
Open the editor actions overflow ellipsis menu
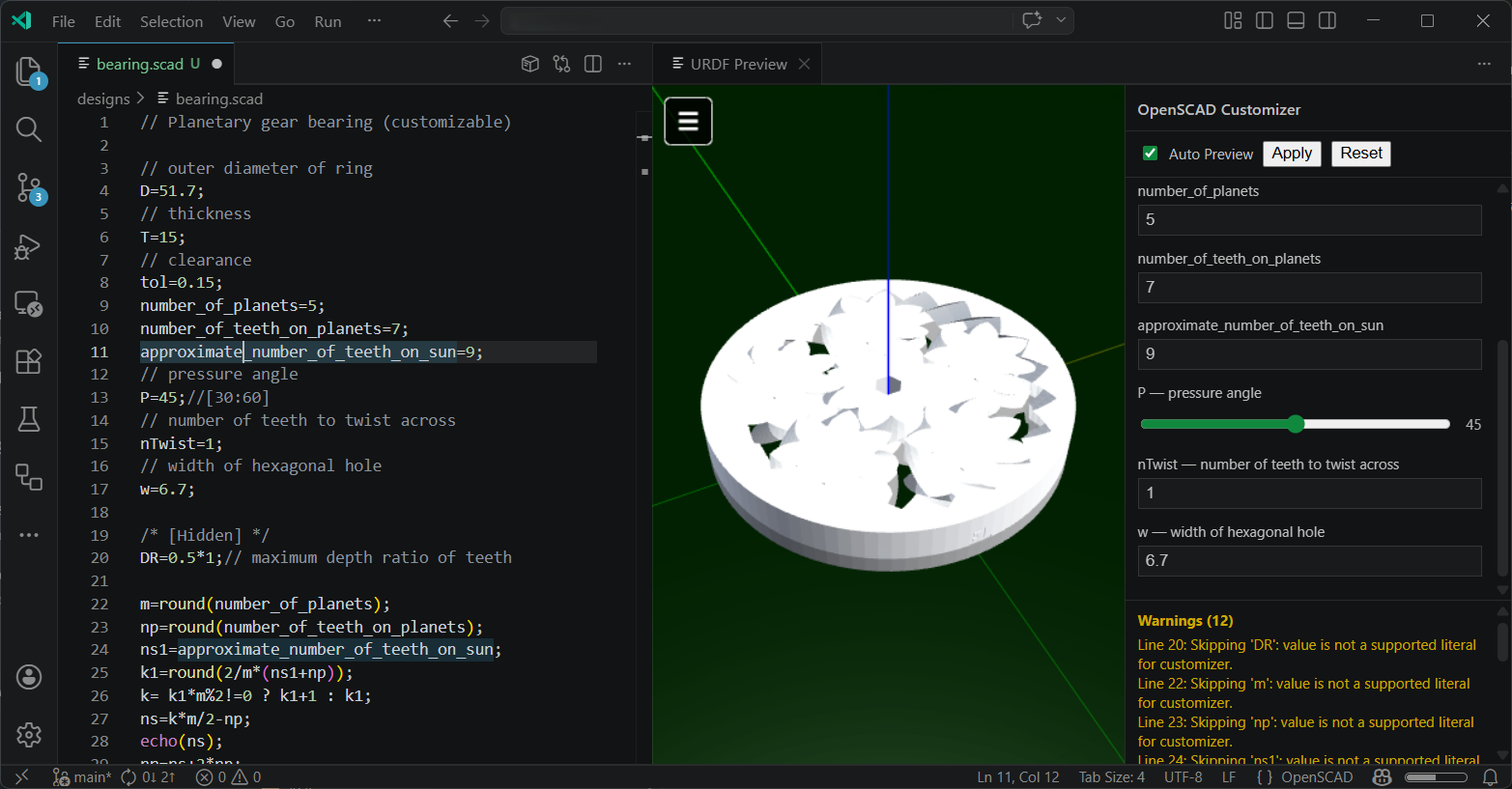click(624, 63)
